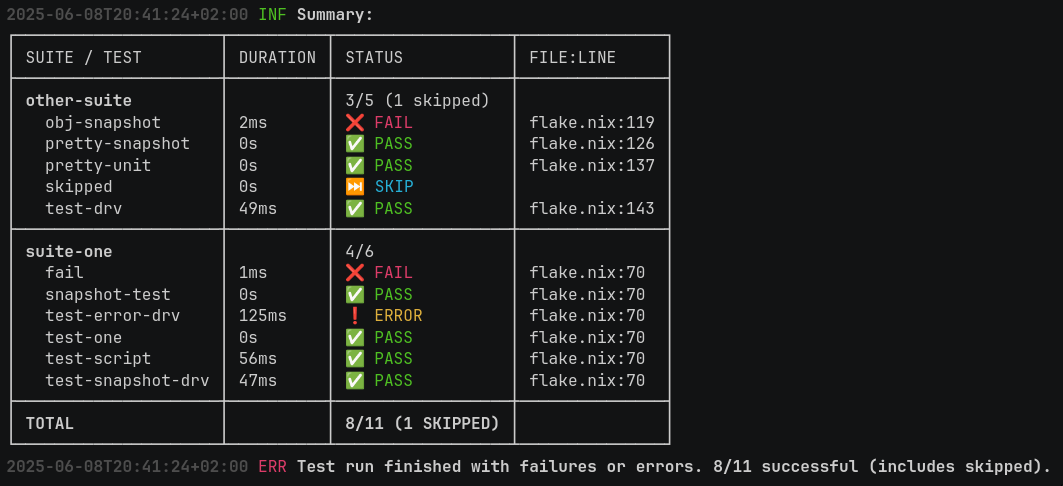Click the green checkmark in the test-script row
This screenshot has height=486, width=1063.
tap(355, 359)
